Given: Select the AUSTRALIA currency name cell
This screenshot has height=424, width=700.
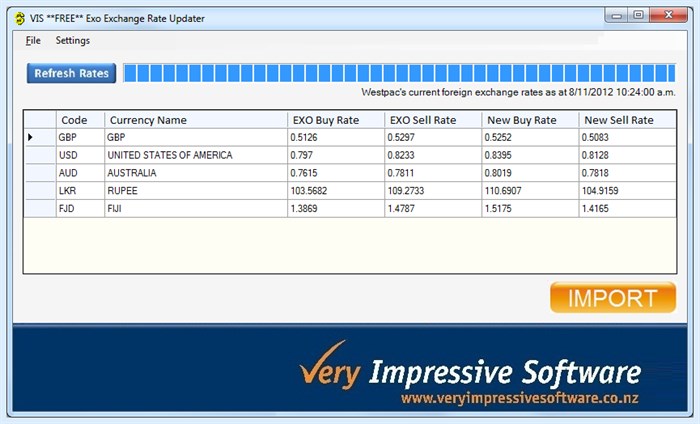Looking at the screenshot, I should pos(195,173).
